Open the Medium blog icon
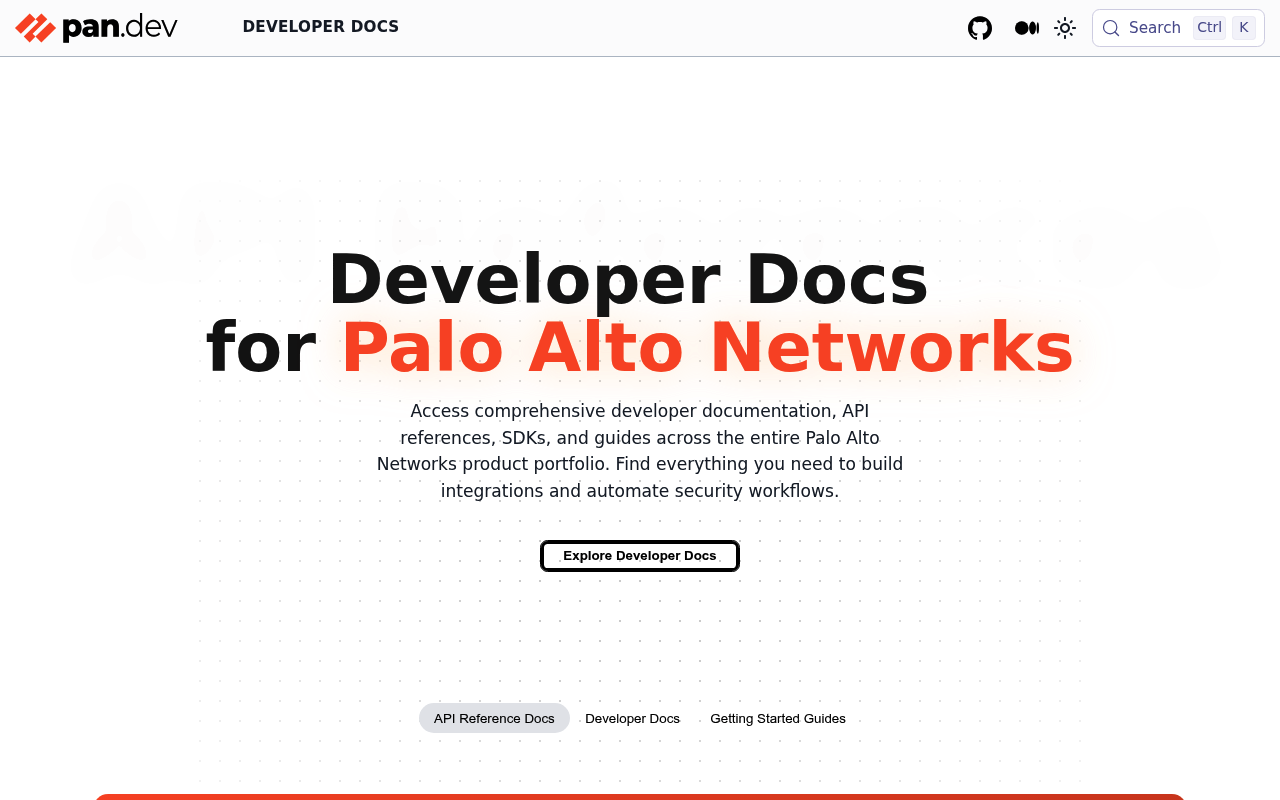The width and height of the screenshot is (1280, 800). point(1027,28)
